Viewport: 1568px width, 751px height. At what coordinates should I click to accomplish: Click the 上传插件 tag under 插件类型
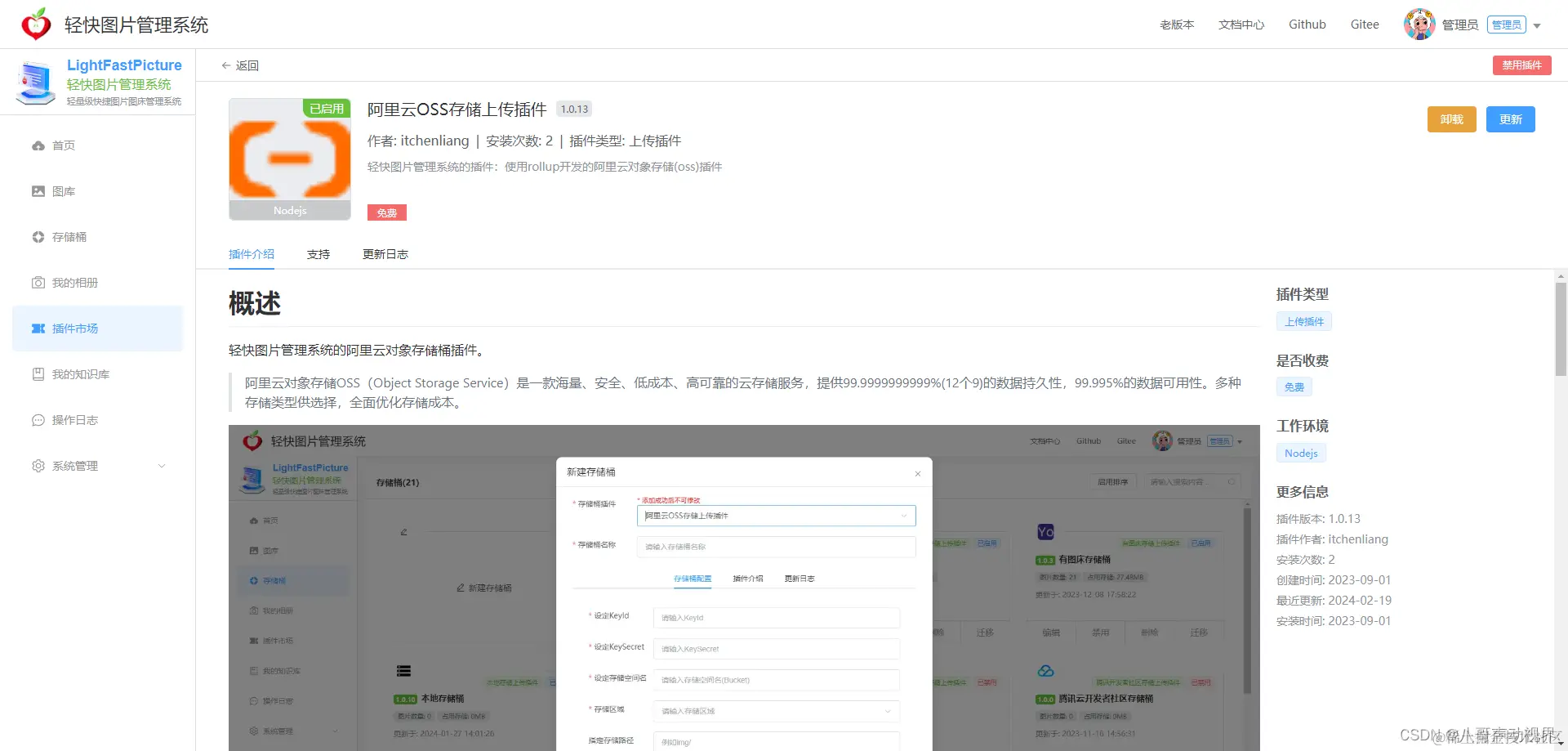pyautogui.click(x=1304, y=321)
